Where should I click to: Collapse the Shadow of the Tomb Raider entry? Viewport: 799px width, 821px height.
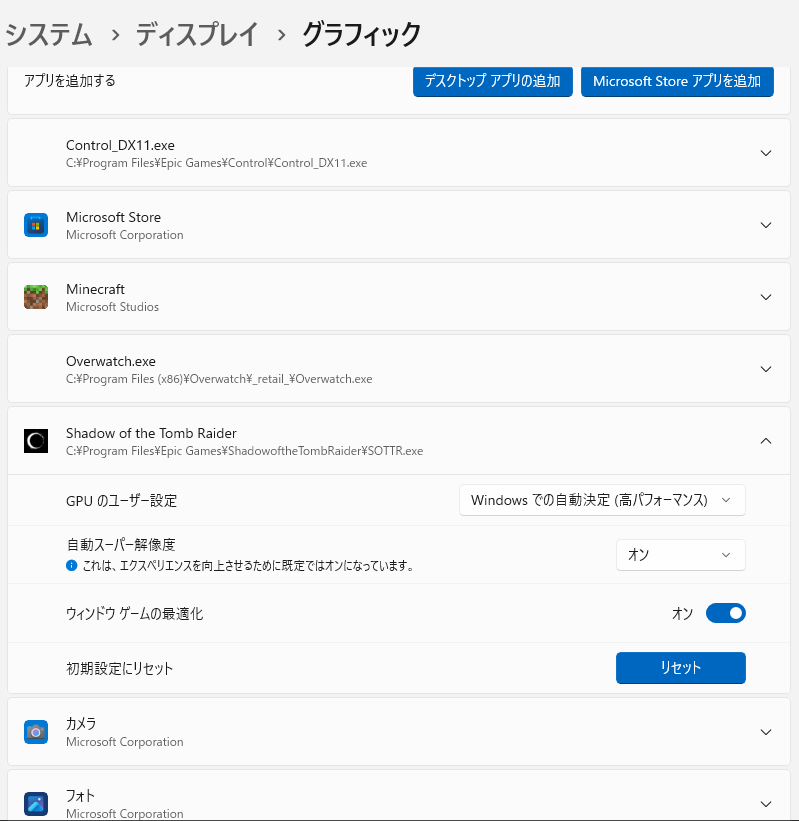coord(766,441)
